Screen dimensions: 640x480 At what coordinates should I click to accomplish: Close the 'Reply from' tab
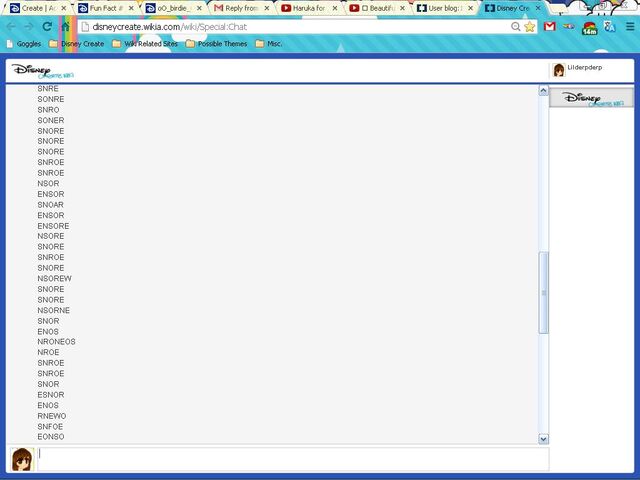[267, 8]
